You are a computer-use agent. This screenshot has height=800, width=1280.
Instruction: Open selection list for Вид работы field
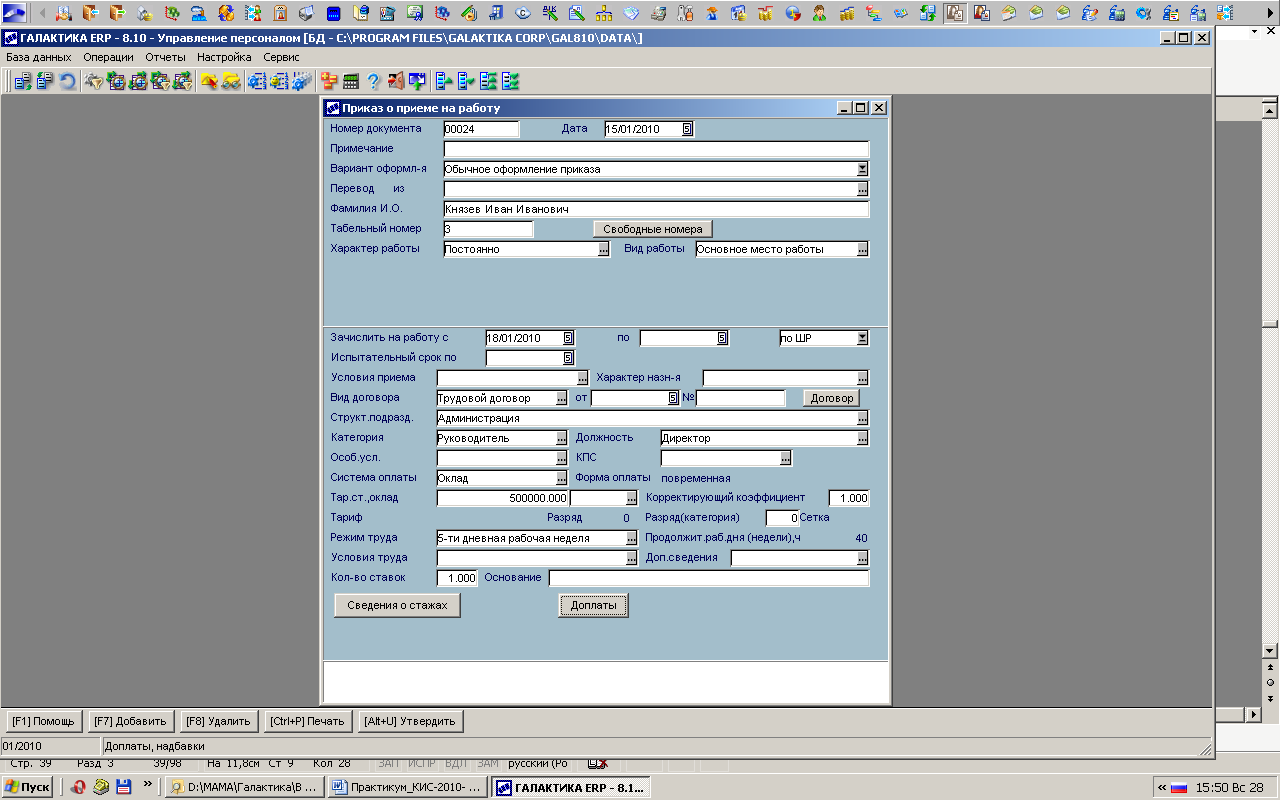[862, 249]
